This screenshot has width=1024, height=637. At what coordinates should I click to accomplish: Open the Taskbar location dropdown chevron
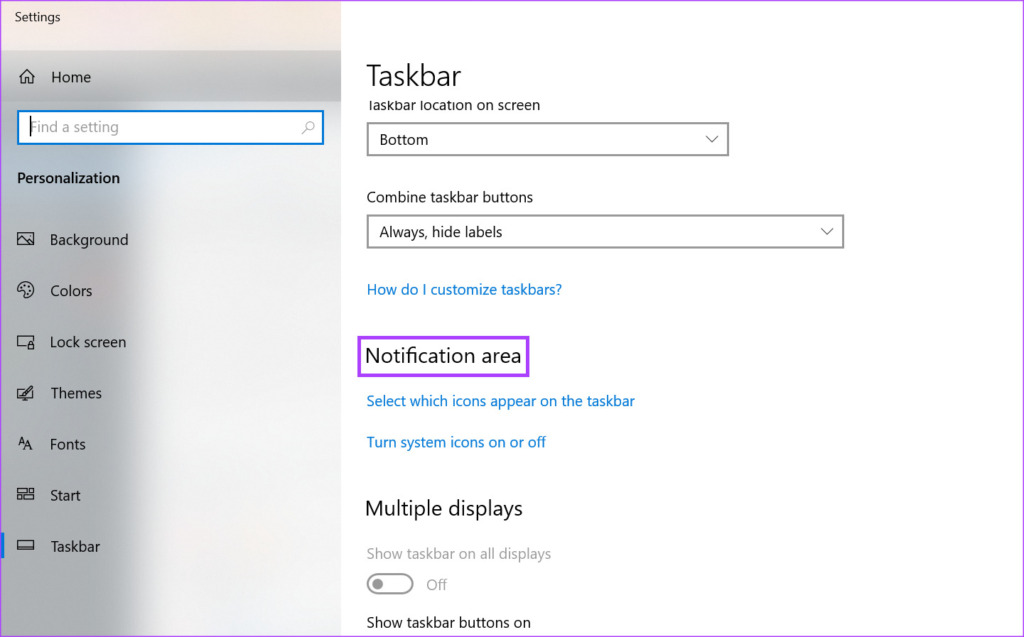(x=711, y=139)
